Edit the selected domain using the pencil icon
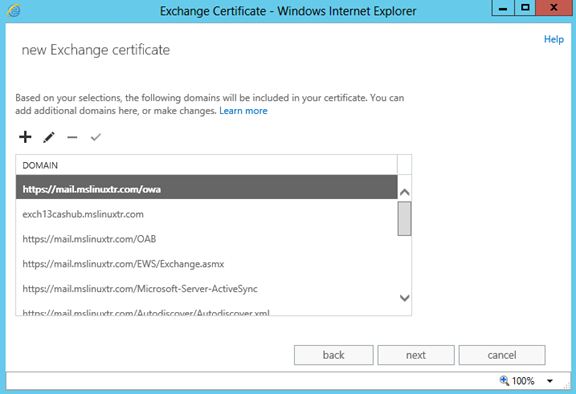Viewport: 576px width, 394px height. (x=49, y=137)
